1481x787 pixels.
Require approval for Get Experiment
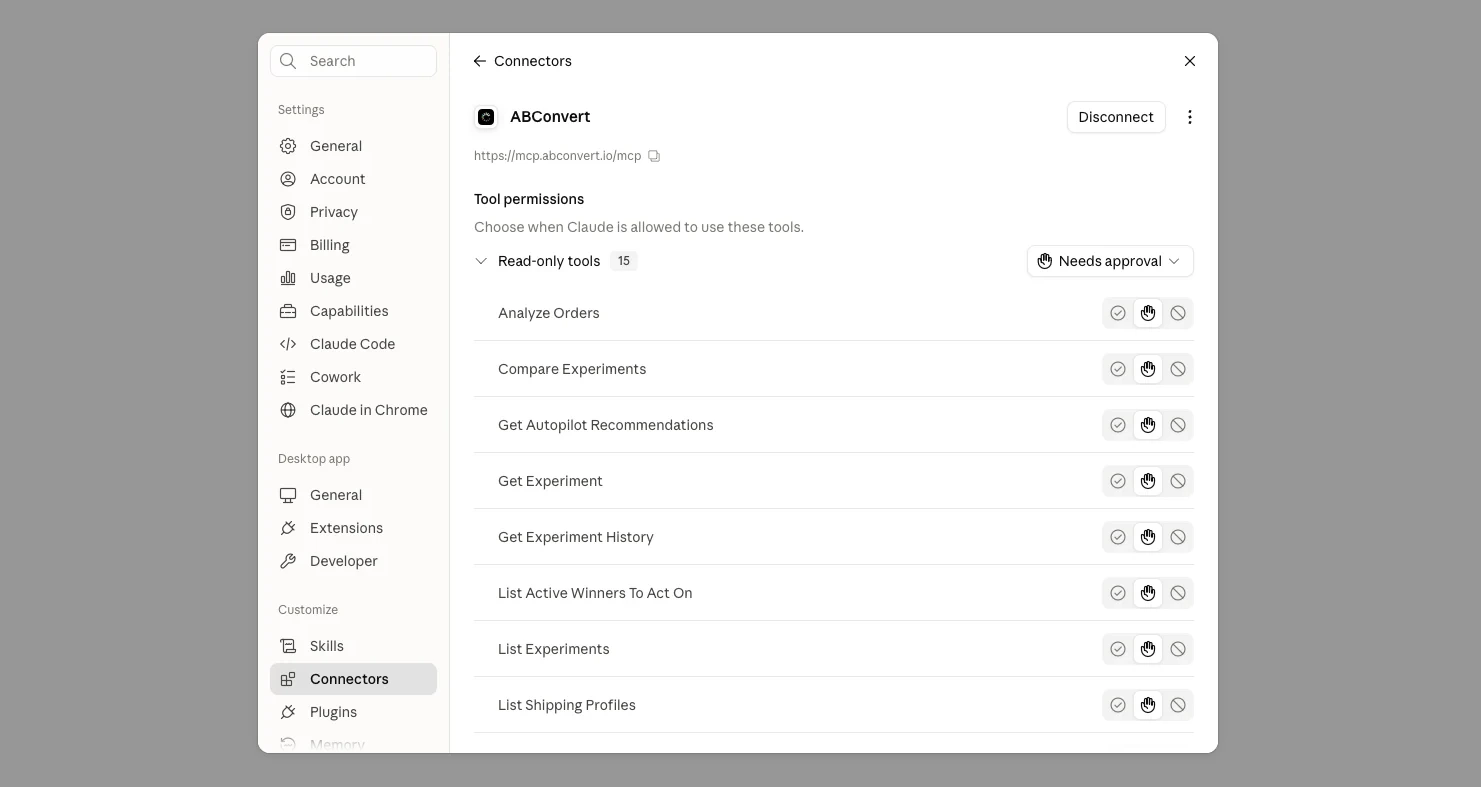1148,481
